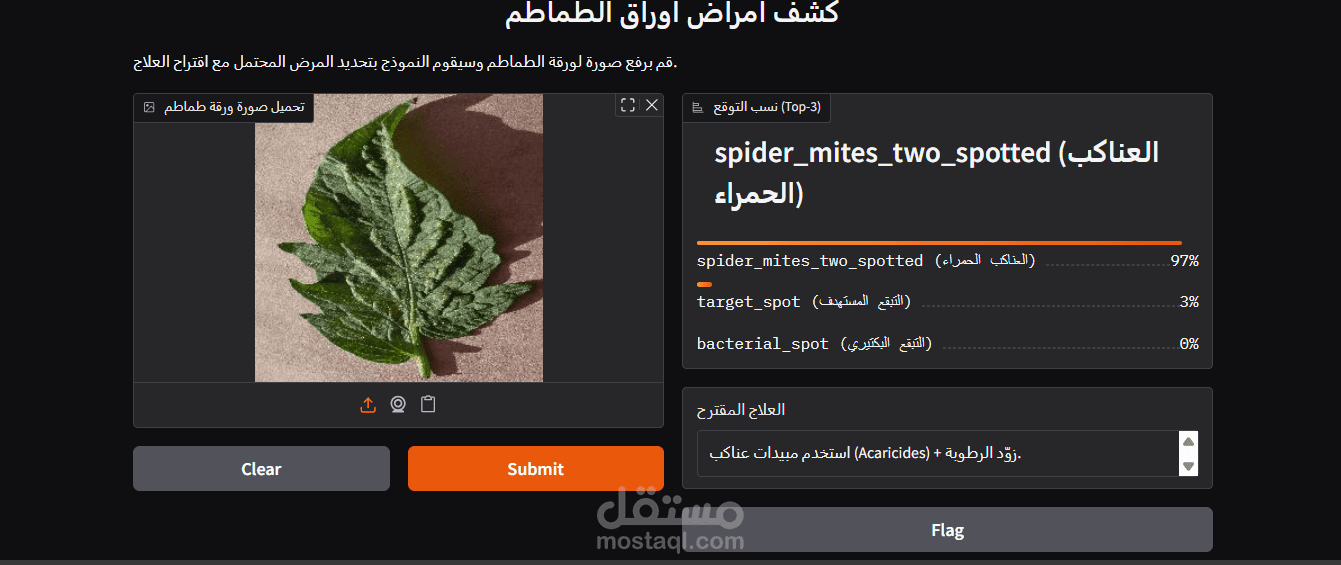Select the bacterial_spot 0% prediction row
This screenshot has width=1341, height=565.
click(x=947, y=344)
